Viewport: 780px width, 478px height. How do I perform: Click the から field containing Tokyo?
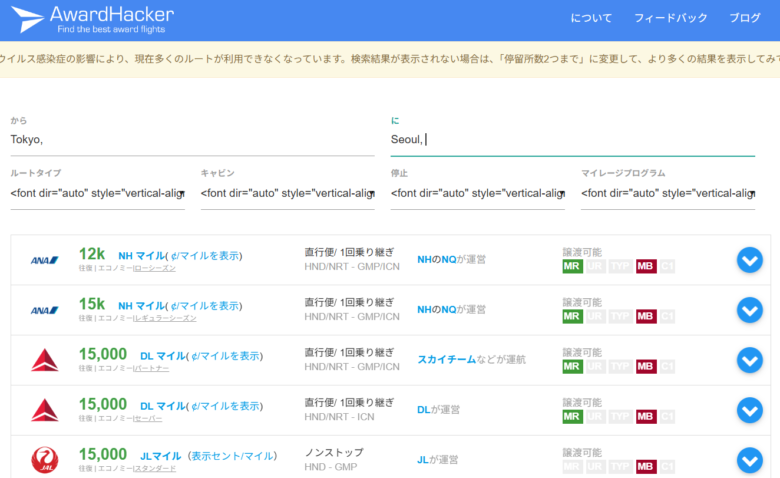coord(192,139)
